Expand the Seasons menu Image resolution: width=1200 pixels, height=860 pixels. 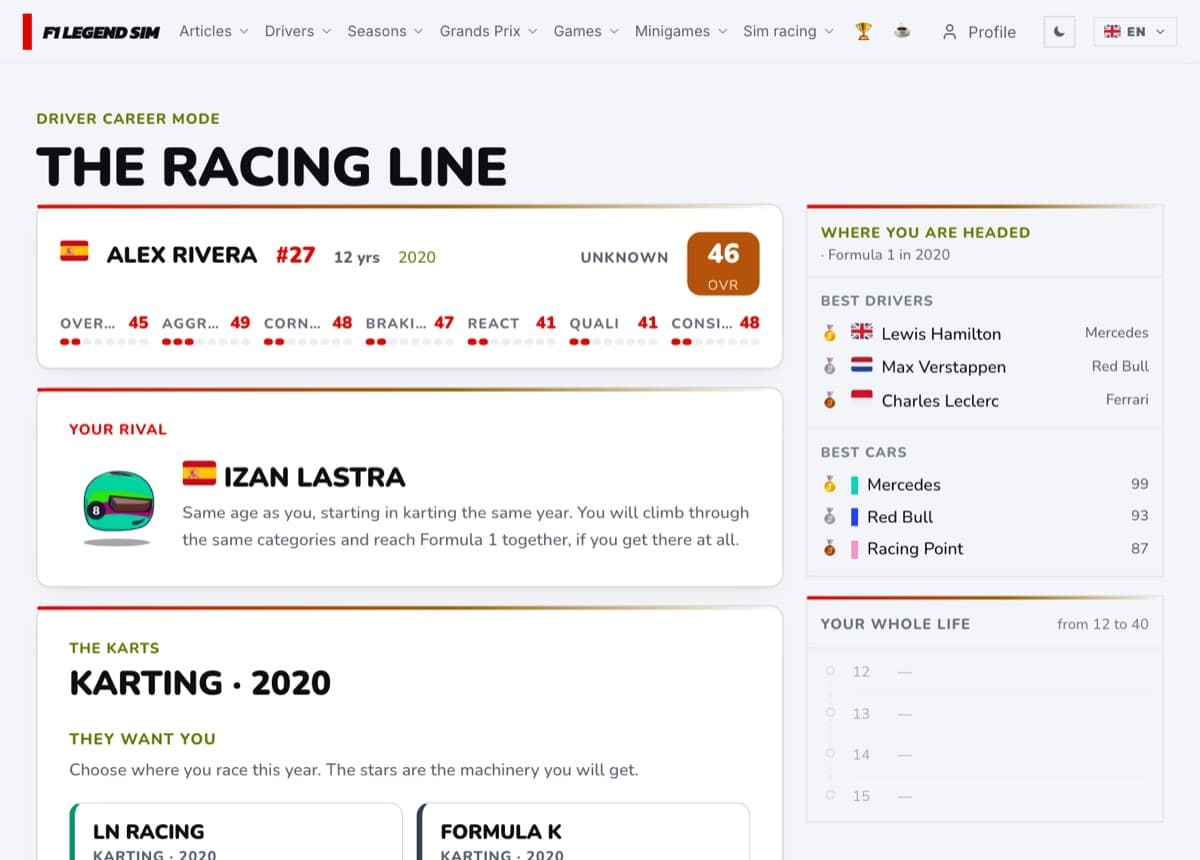[x=385, y=31]
